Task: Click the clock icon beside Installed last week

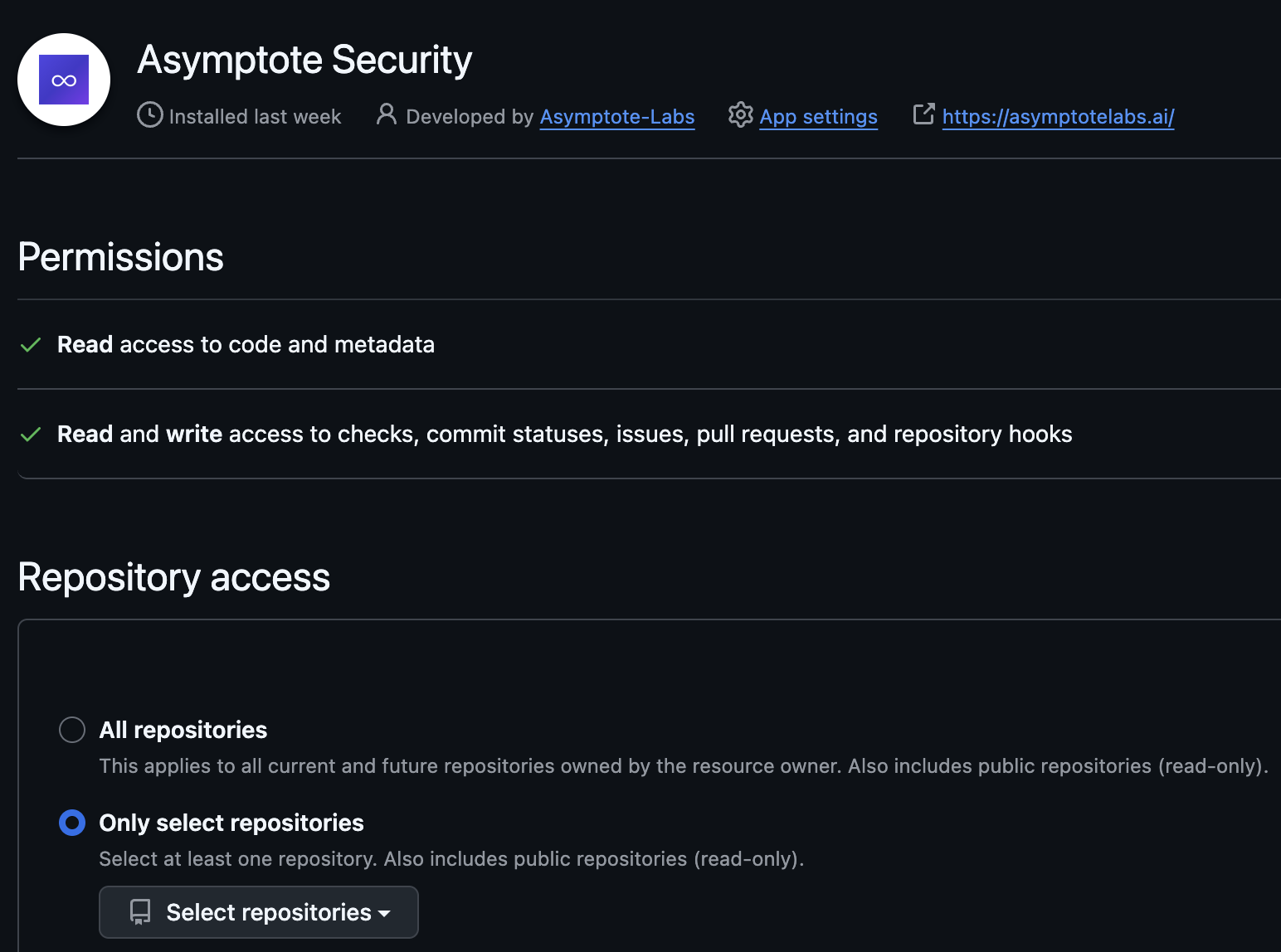Action: click(149, 115)
